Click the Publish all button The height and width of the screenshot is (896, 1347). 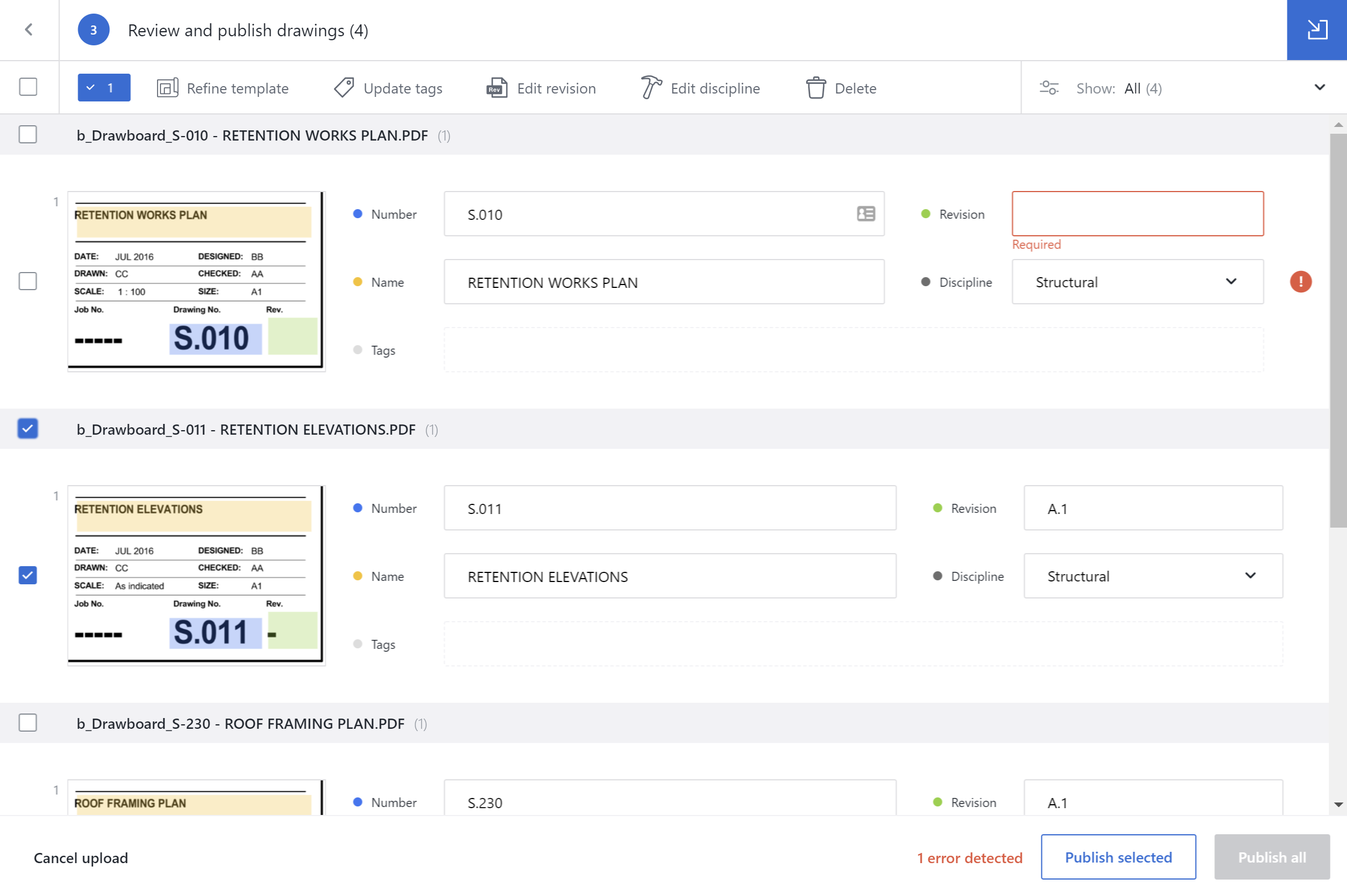click(1272, 857)
